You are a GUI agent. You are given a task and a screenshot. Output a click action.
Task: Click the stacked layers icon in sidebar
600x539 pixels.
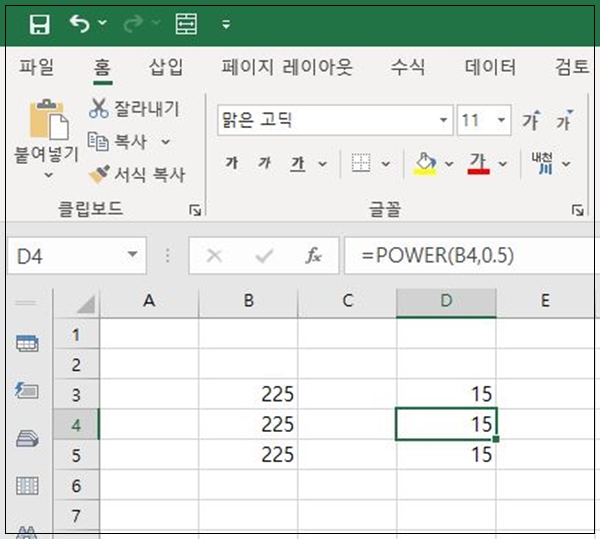[x=27, y=438]
